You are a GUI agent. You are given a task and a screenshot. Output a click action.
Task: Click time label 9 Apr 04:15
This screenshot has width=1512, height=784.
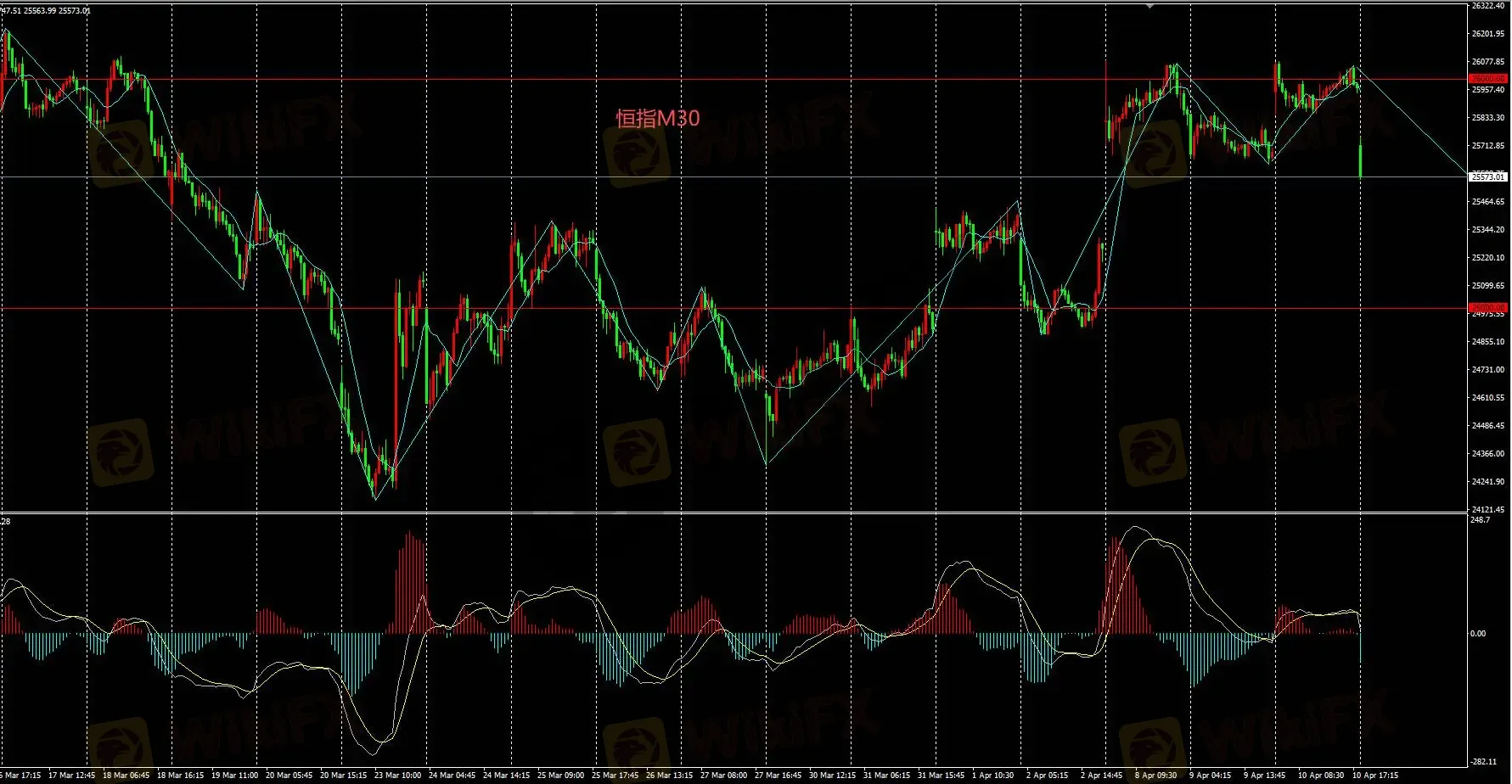click(x=1210, y=776)
